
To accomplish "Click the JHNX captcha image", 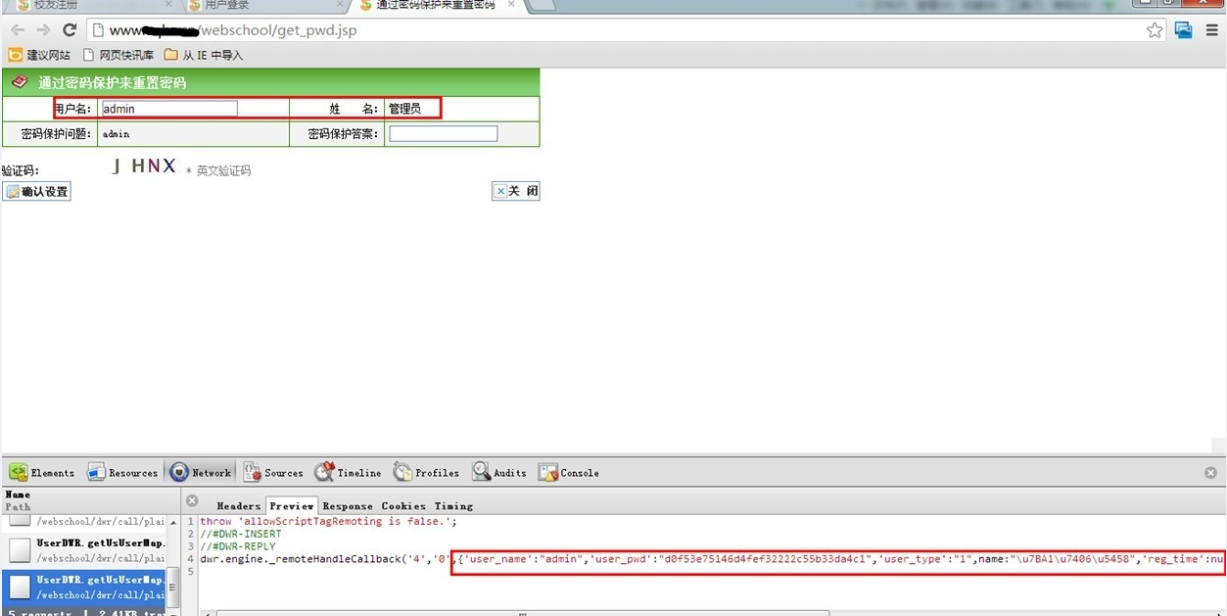I will click(144, 166).
